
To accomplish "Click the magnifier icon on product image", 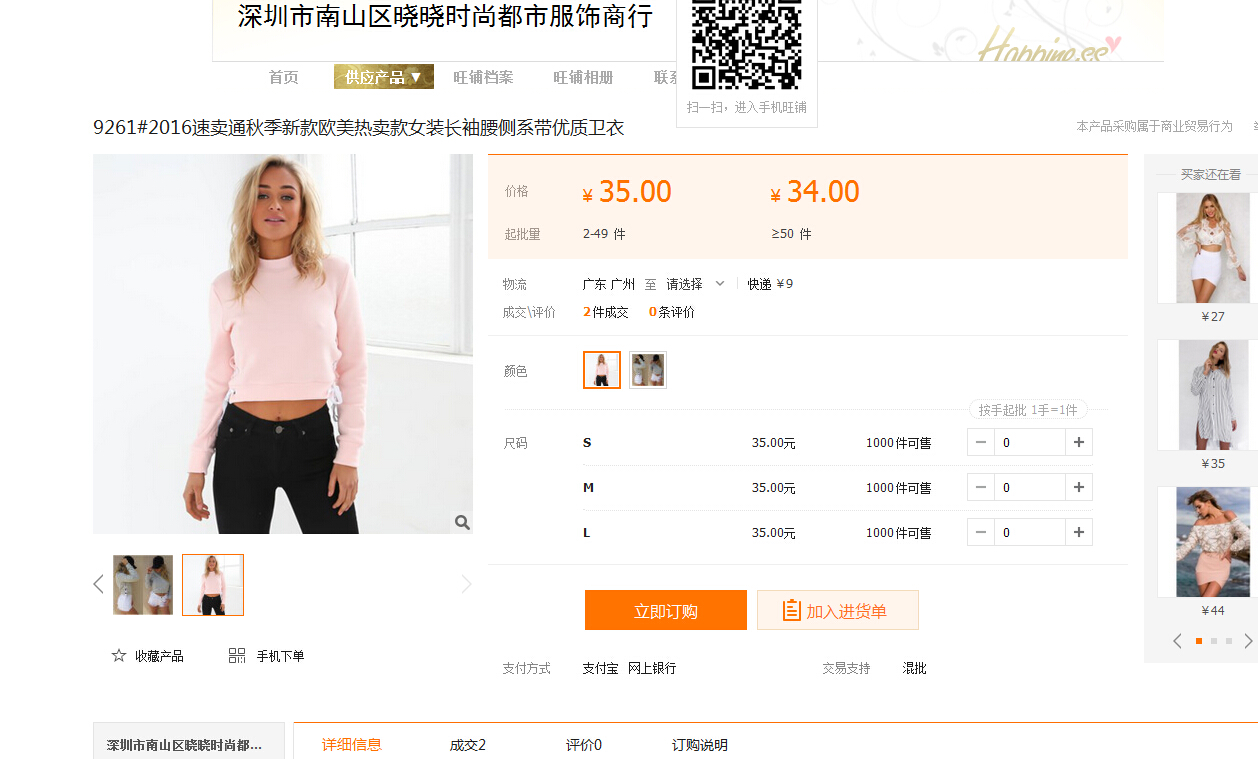I will pos(462,522).
